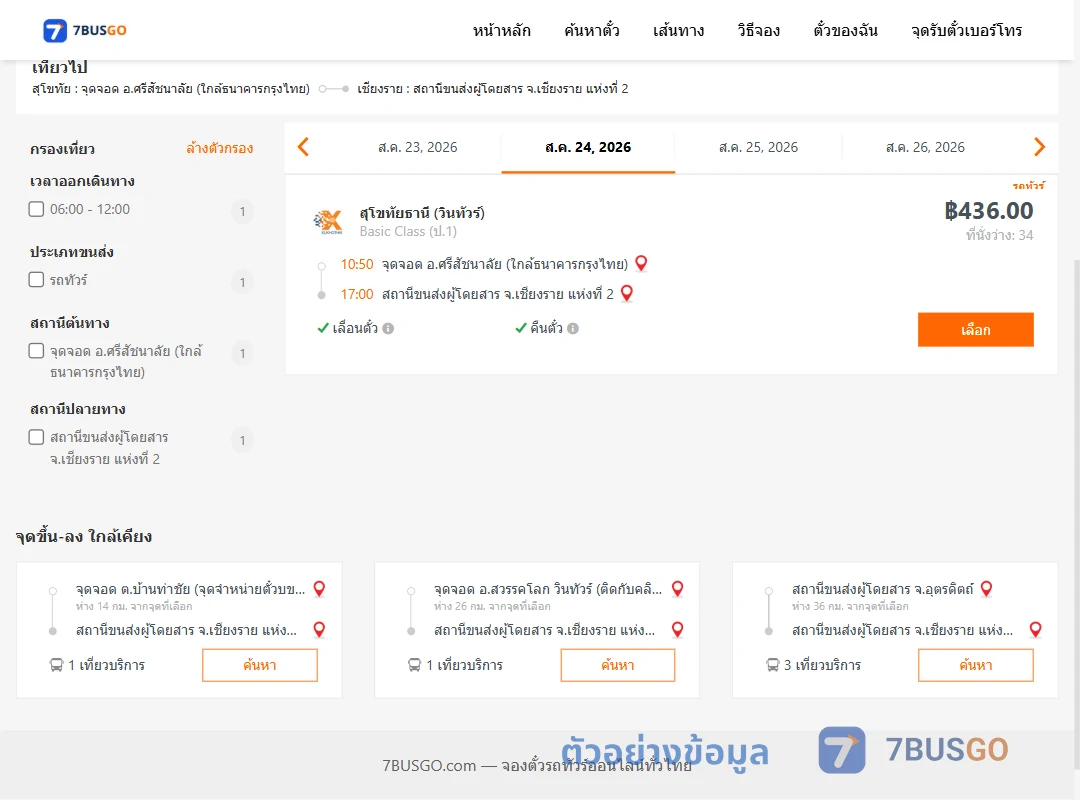
Task: Open destination pin in สวรรคโลก card
Action: coord(678,629)
